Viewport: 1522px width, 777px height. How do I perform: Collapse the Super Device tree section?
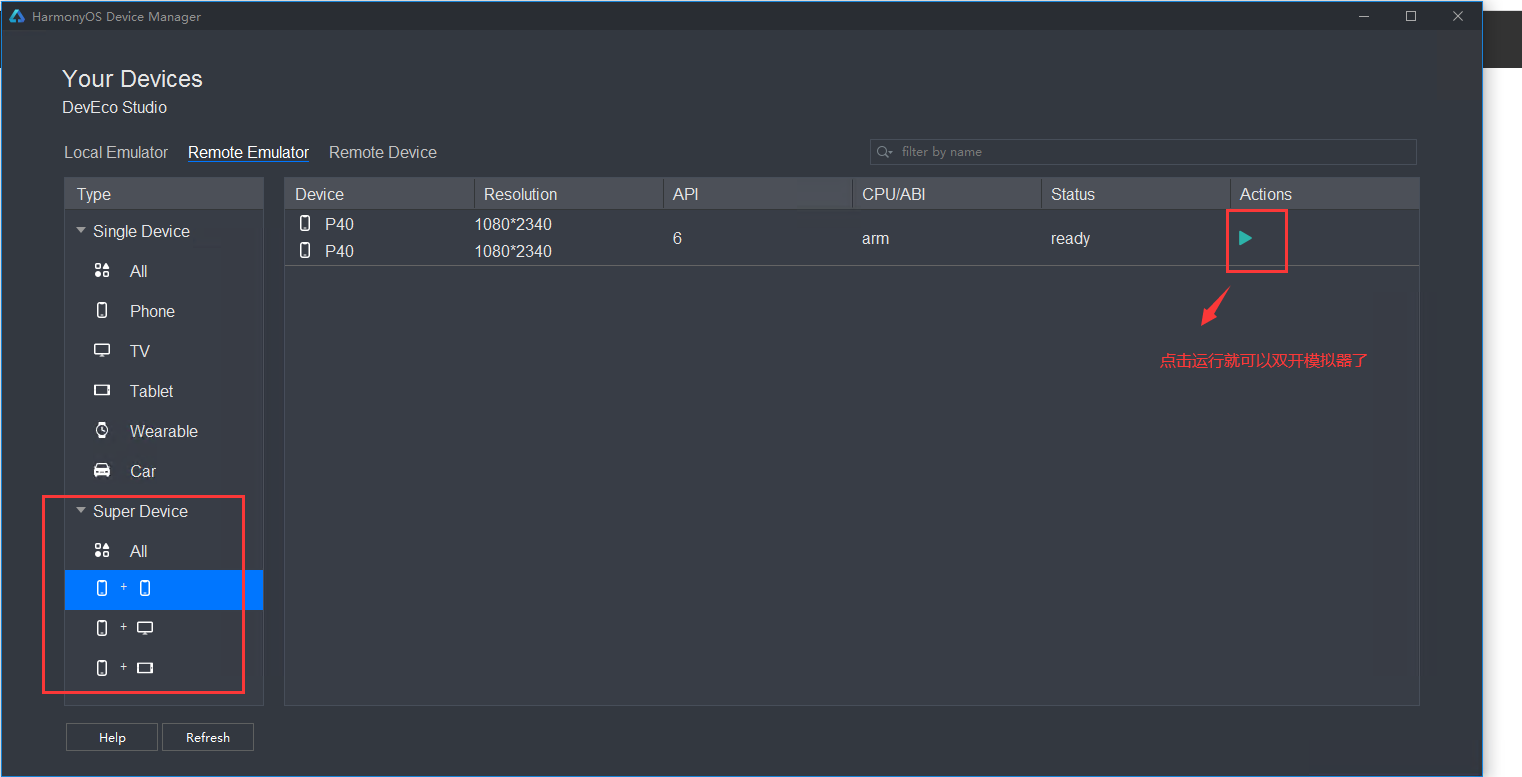point(81,510)
